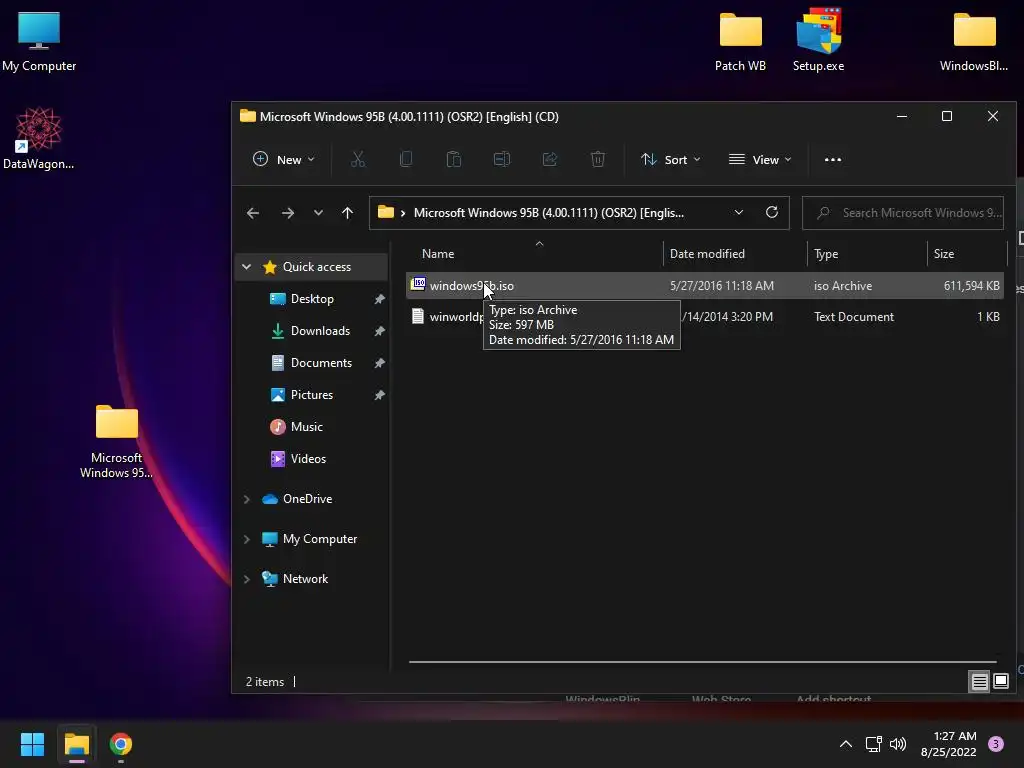The height and width of the screenshot is (768, 1024).
Task: Go forward with the right arrow
Action: click(287, 213)
